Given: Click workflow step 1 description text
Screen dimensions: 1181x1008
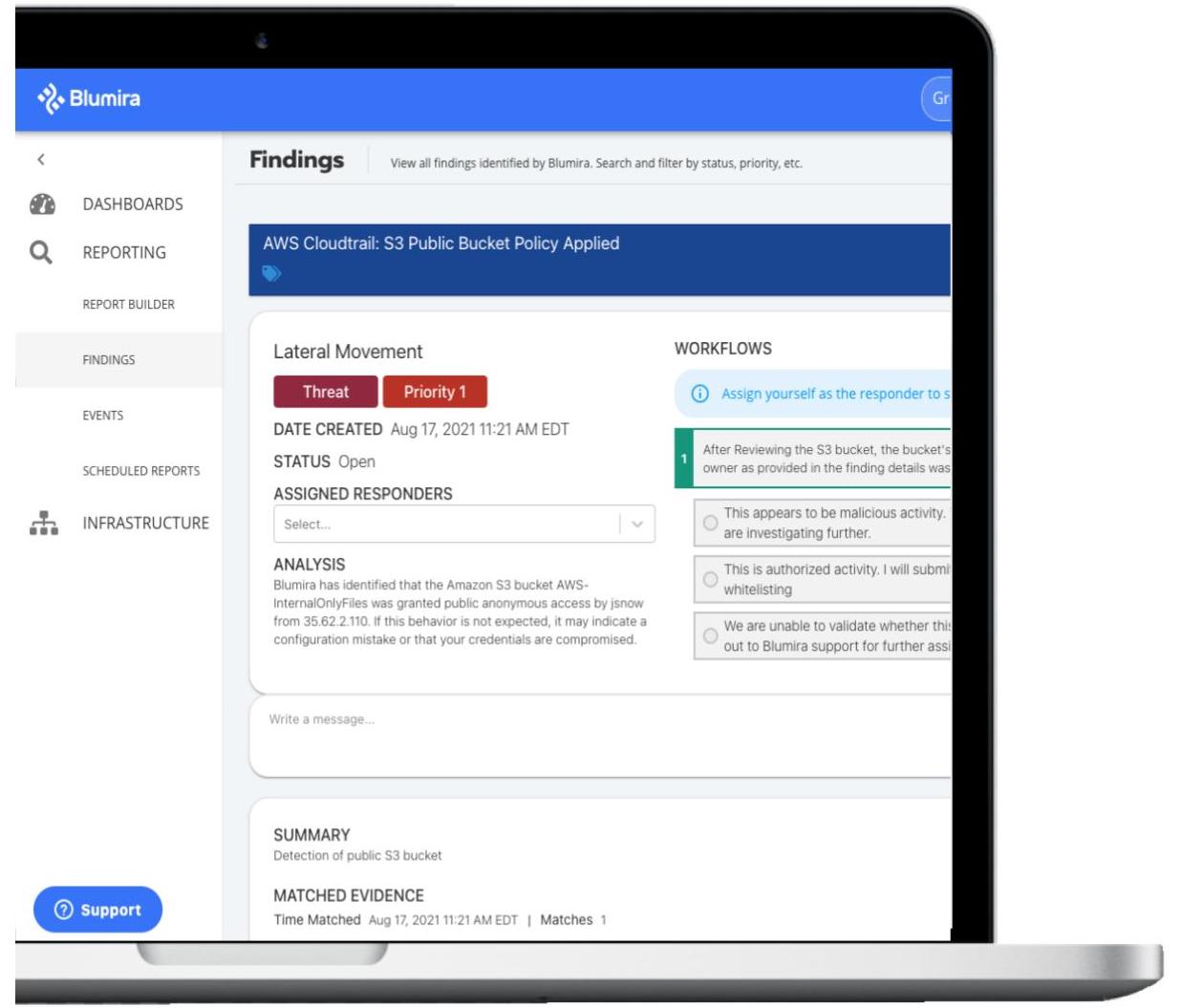Looking at the screenshot, I should point(827,459).
